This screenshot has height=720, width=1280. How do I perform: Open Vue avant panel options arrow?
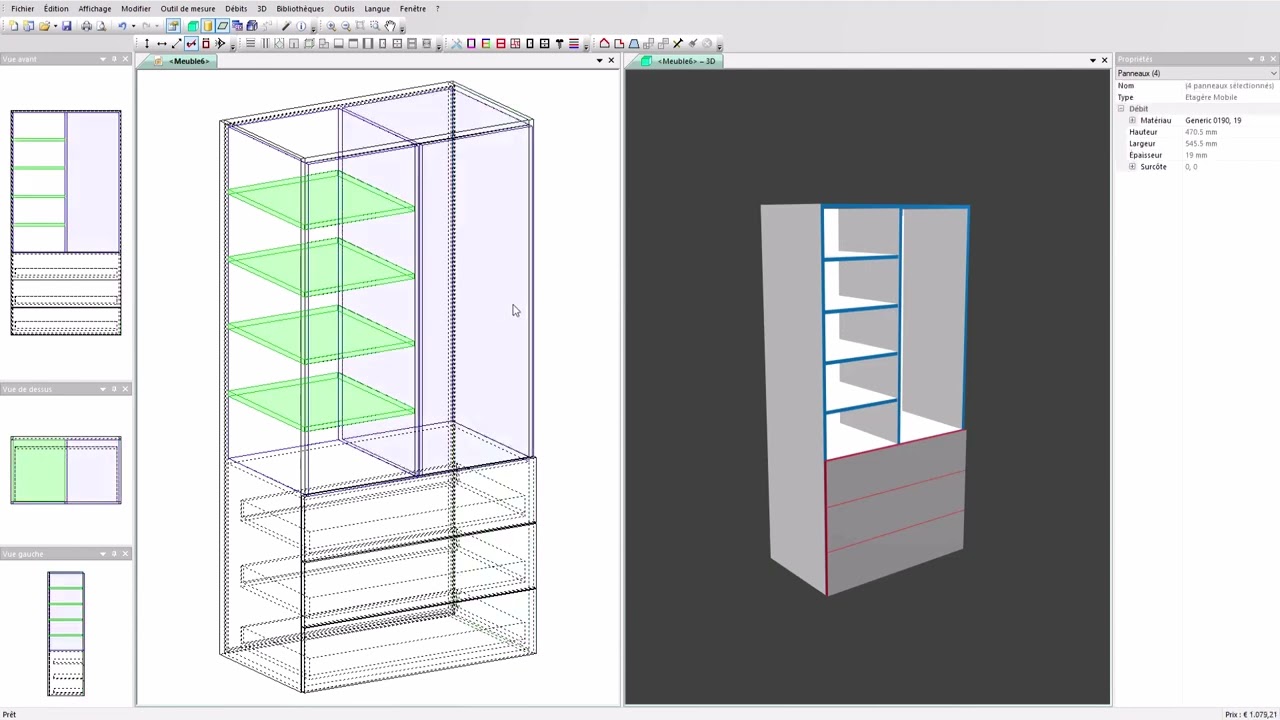point(102,59)
